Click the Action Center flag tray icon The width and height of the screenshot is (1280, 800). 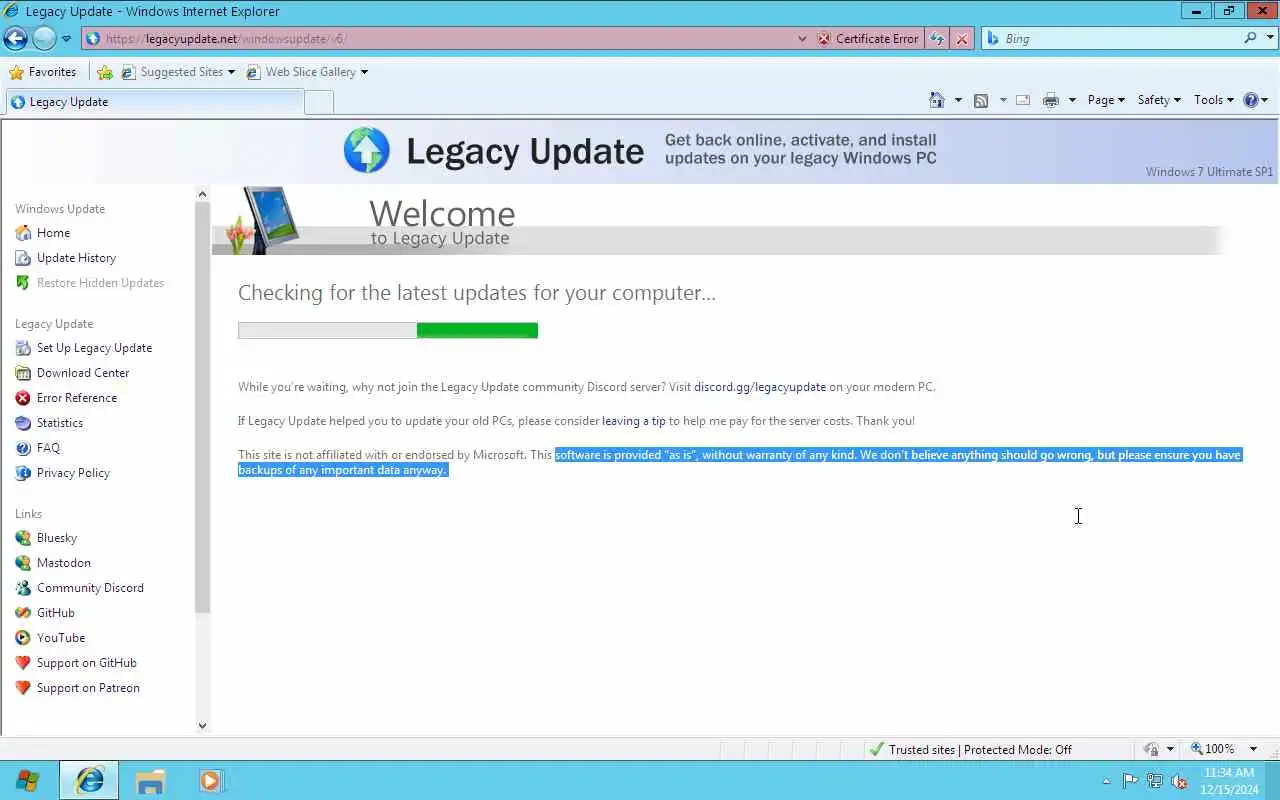tap(1130, 781)
